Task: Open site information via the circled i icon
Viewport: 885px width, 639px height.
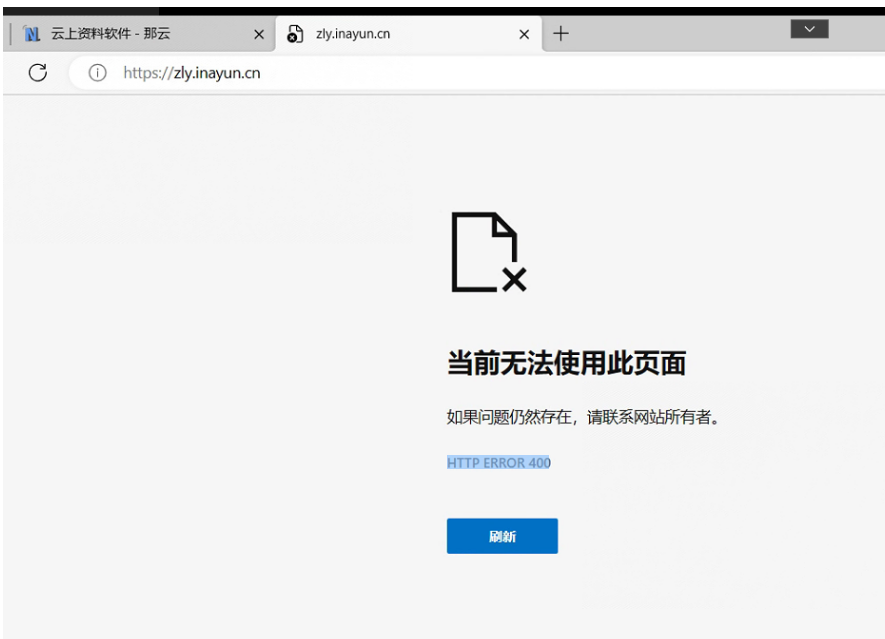Action: pos(97,72)
